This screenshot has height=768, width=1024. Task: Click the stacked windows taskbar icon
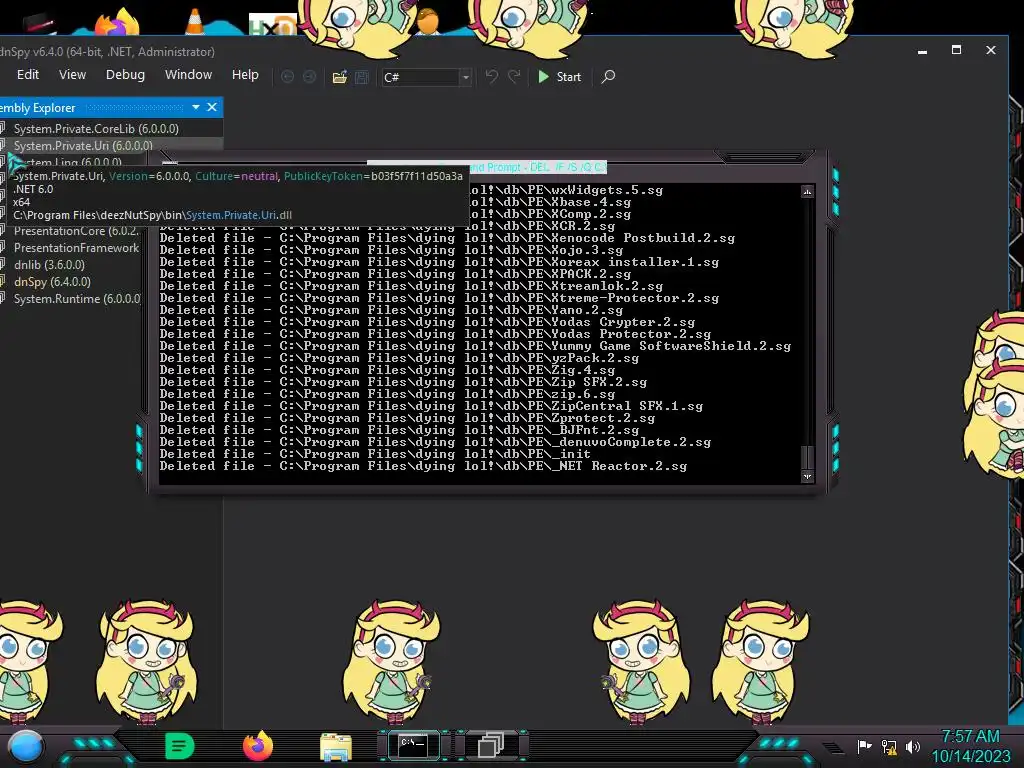(491, 746)
